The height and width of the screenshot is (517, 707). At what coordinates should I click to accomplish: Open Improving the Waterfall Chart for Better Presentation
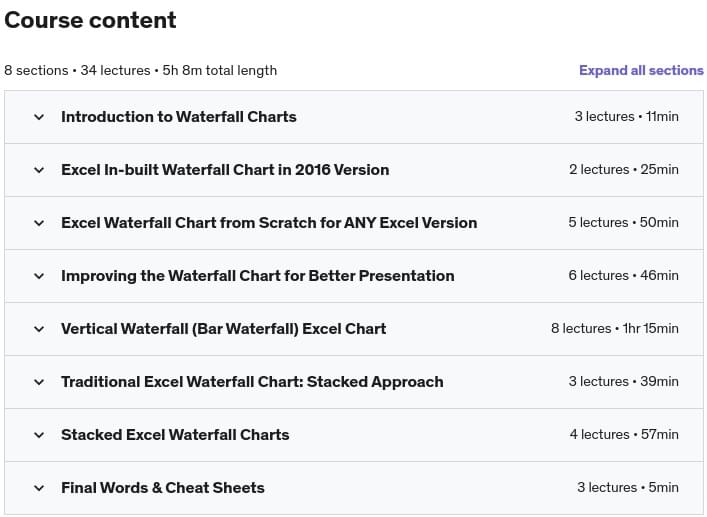(x=257, y=276)
